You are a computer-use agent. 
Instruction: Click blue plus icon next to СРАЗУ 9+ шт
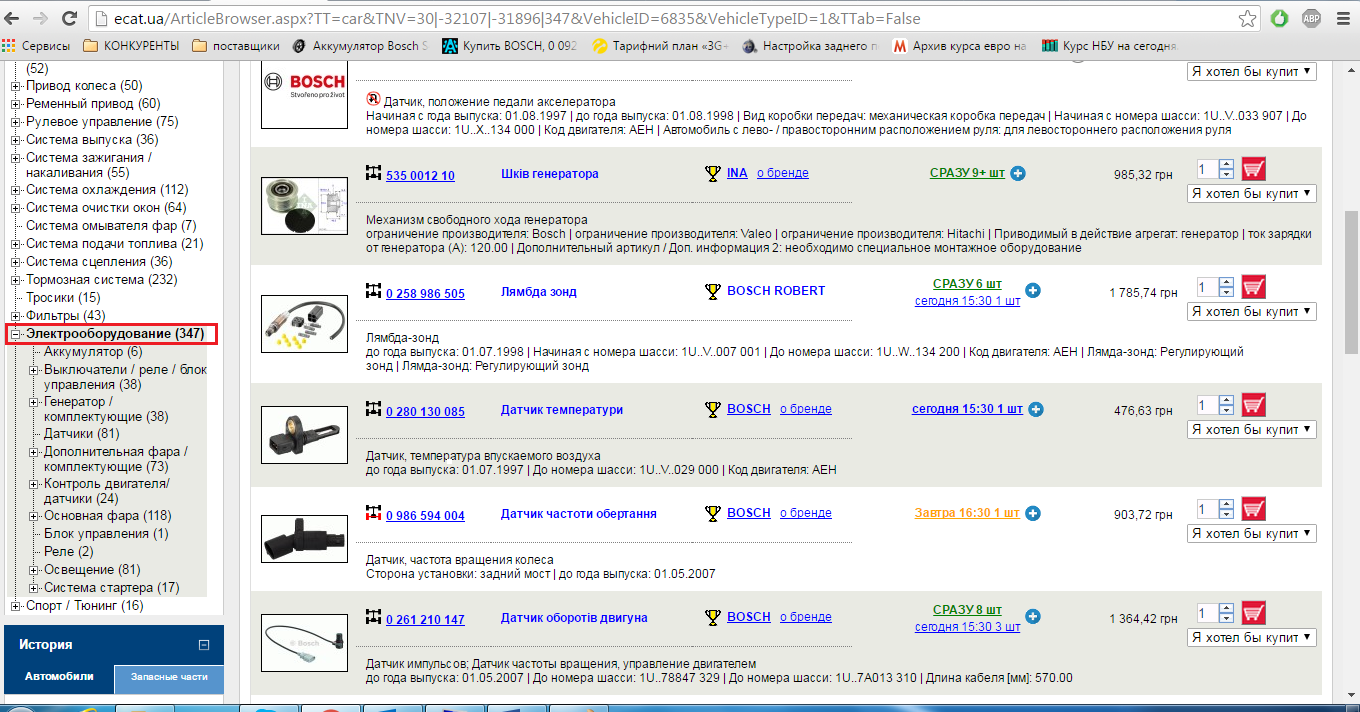1018,173
